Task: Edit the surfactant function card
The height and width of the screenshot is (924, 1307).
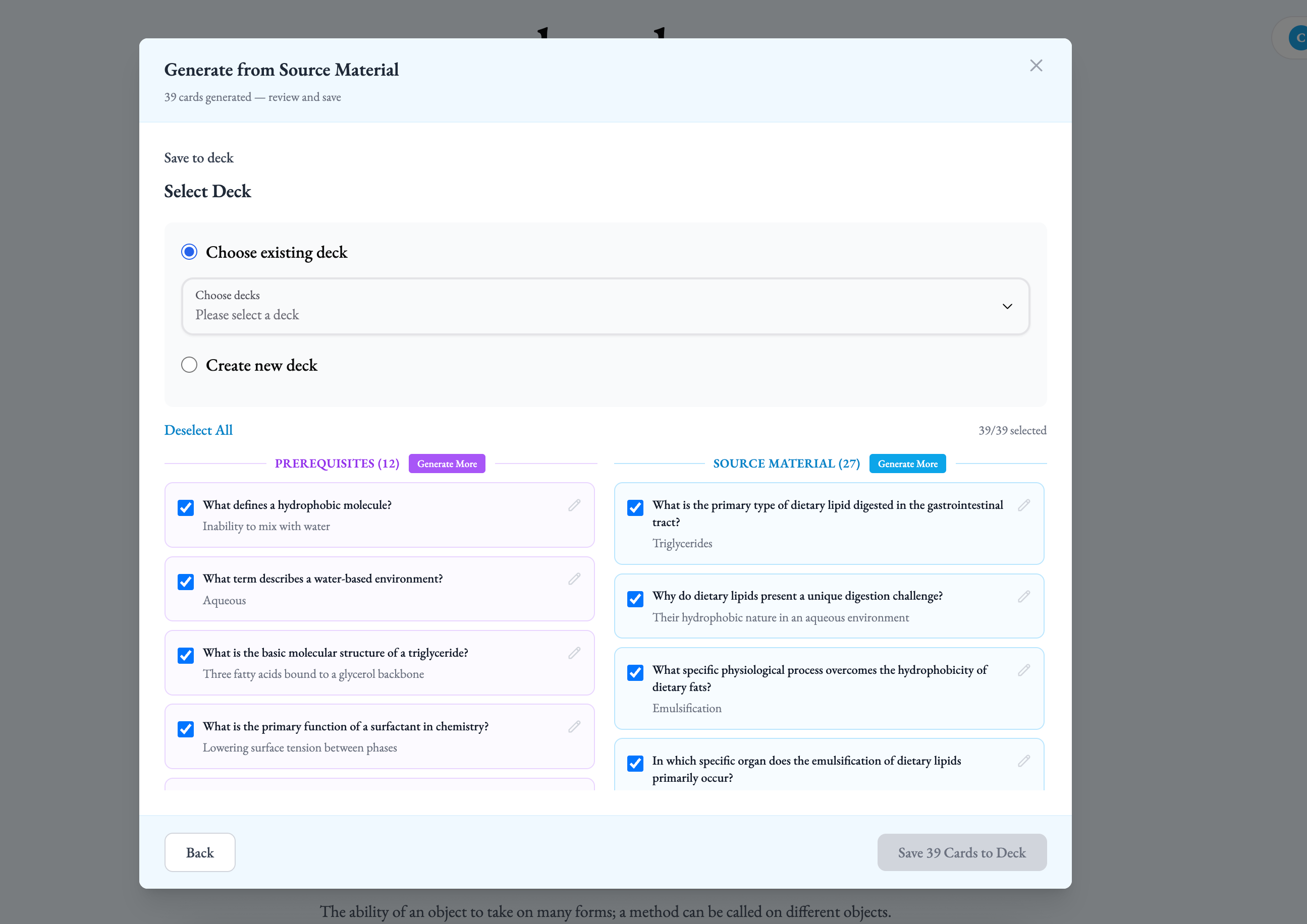Action: (x=574, y=727)
